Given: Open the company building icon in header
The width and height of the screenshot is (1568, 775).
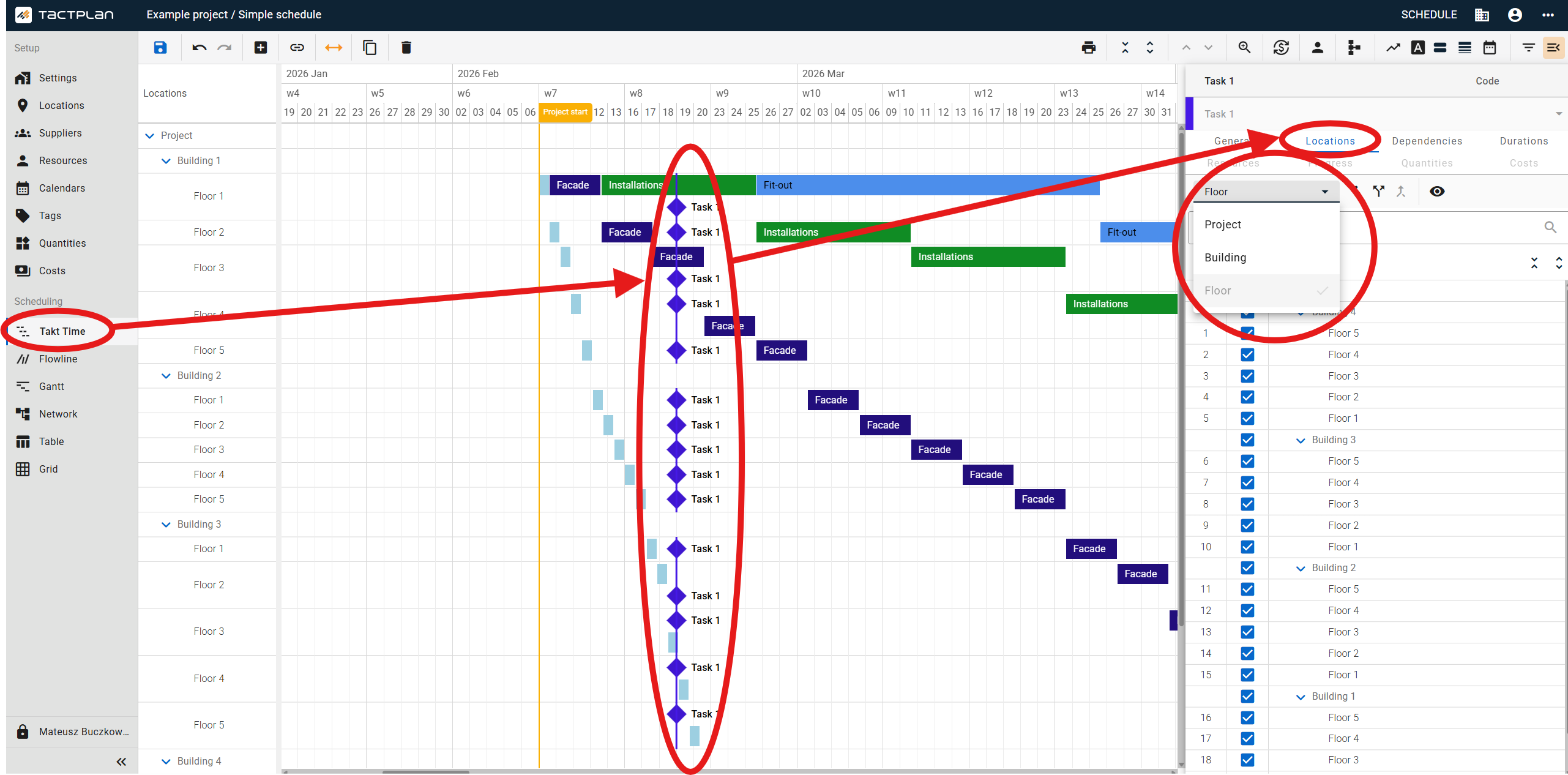Looking at the screenshot, I should [1482, 15].
